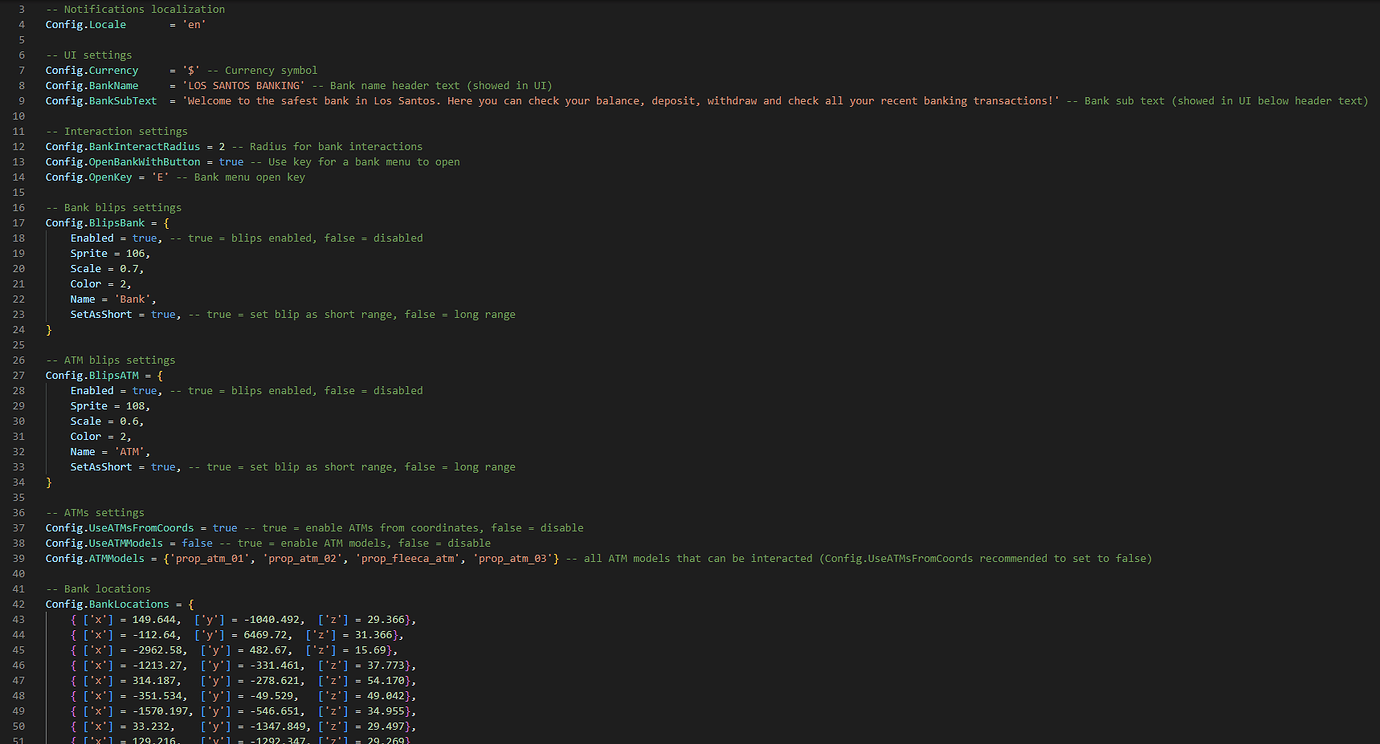Click line number 42 in the gutter
This screenshot has height=744, width=1380.
coord(21,604)
